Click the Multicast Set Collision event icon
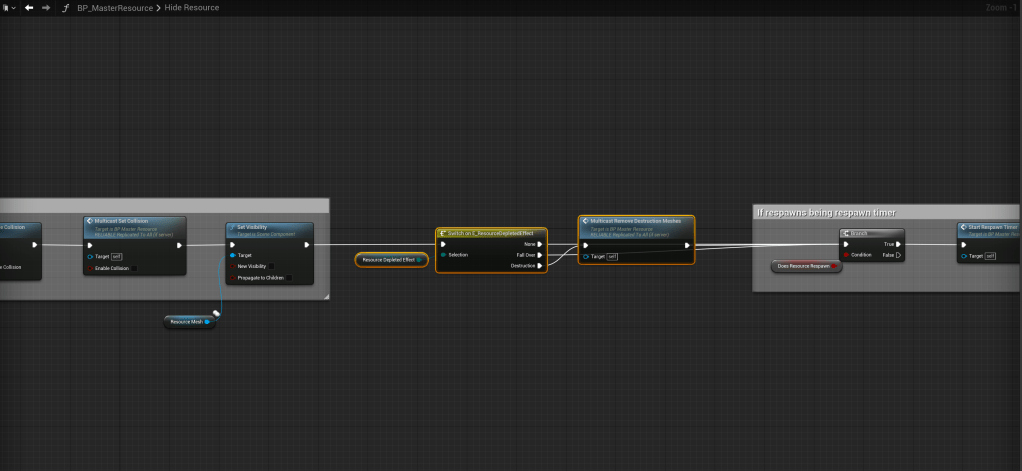This screenshot has height=471, width=1022. [x=90, y=221]
